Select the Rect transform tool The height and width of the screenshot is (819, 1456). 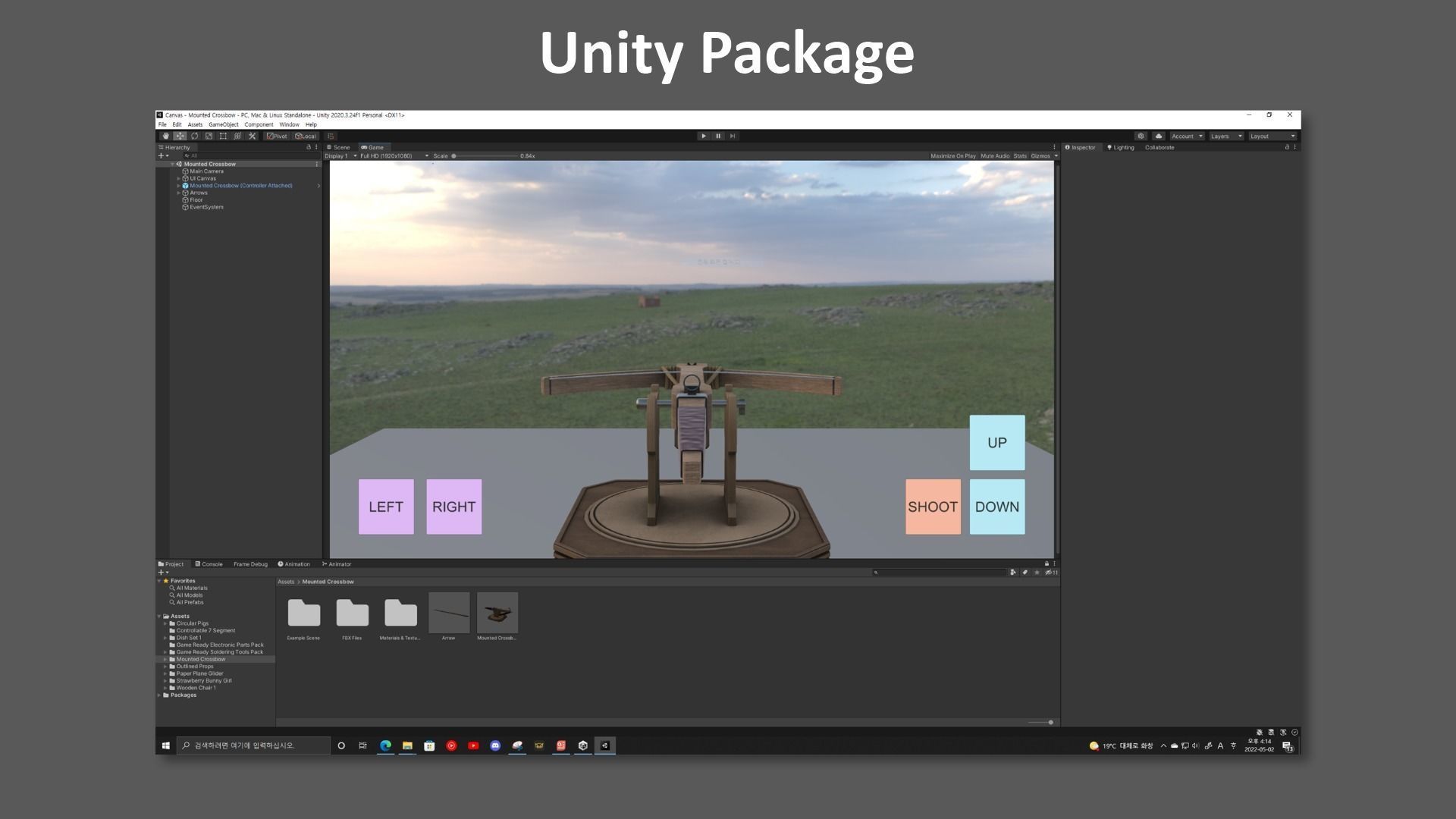coord(223,136)
